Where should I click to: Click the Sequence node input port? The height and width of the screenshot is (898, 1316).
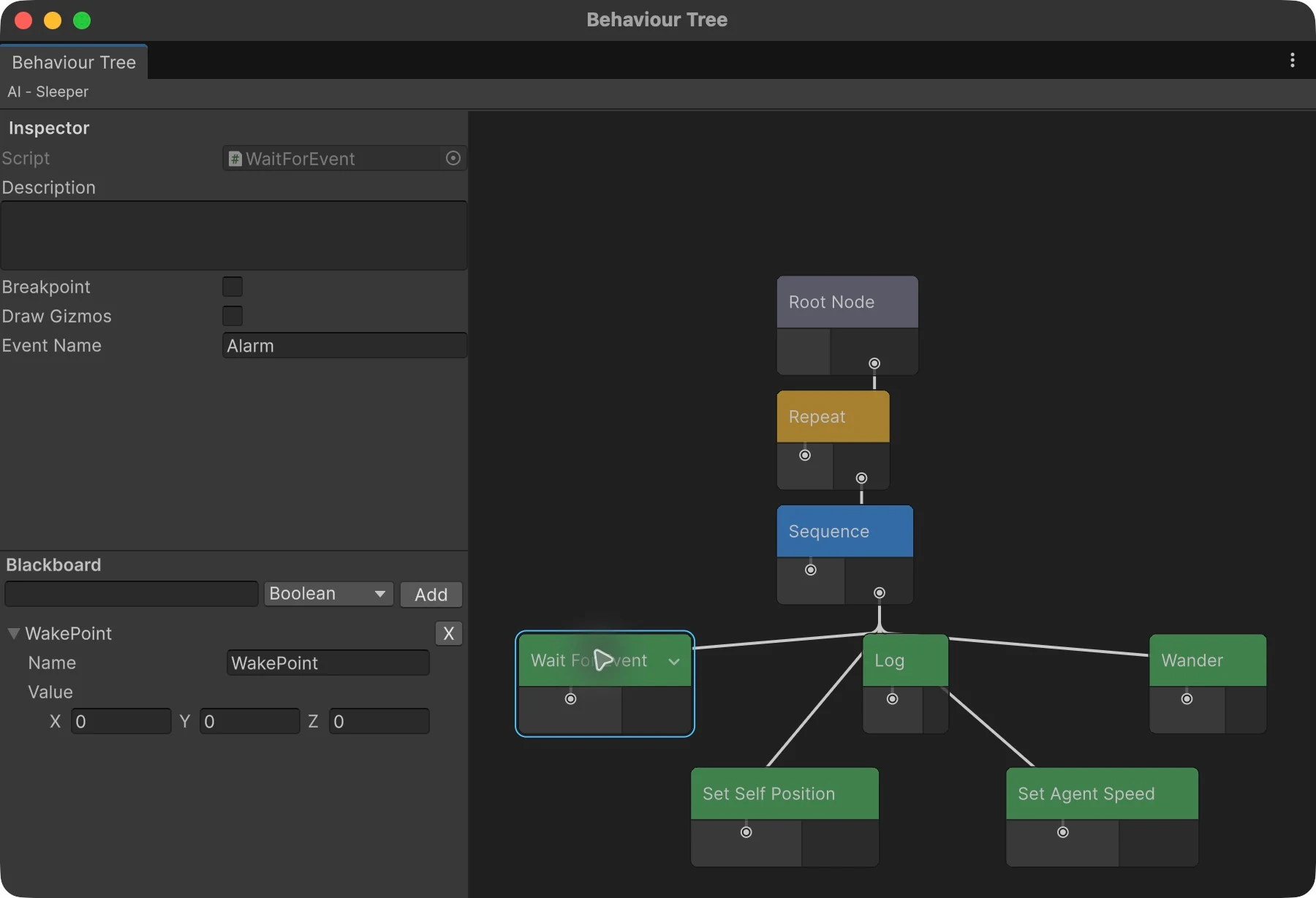811,570
